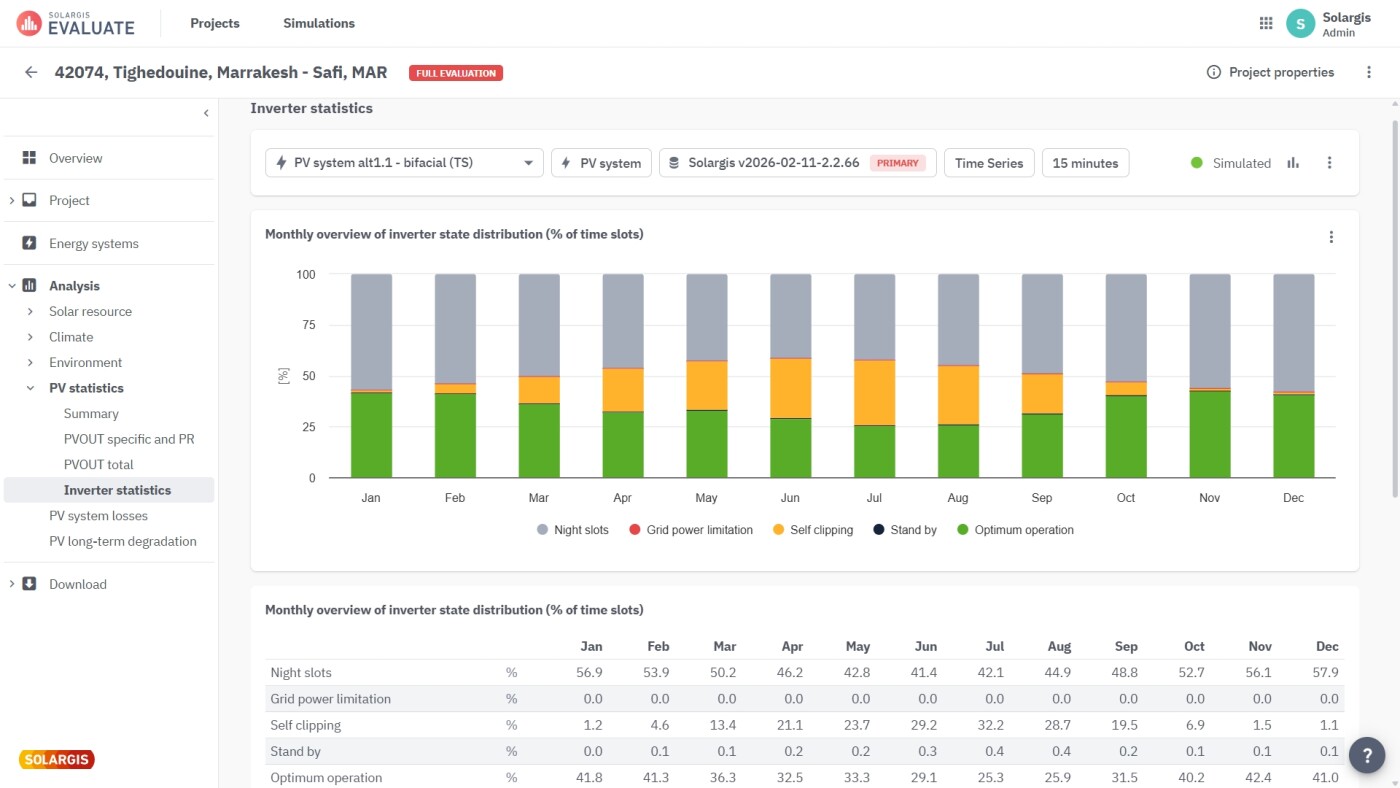This screenshot has height=788, width=1400.
Task: Expand the Download sidebar section
Action: pos(12,584)
